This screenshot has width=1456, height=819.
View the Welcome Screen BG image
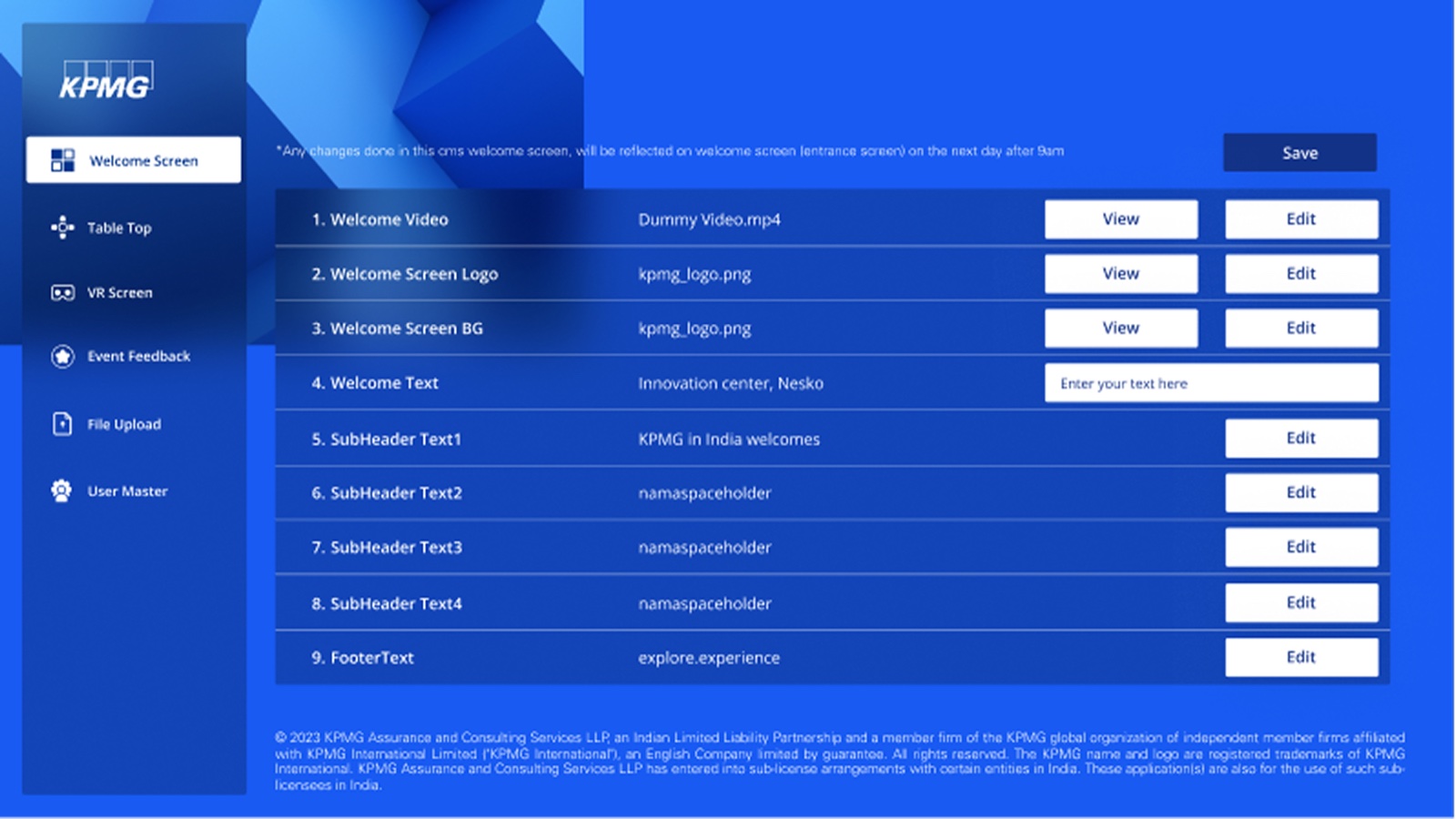[1121, 329]
